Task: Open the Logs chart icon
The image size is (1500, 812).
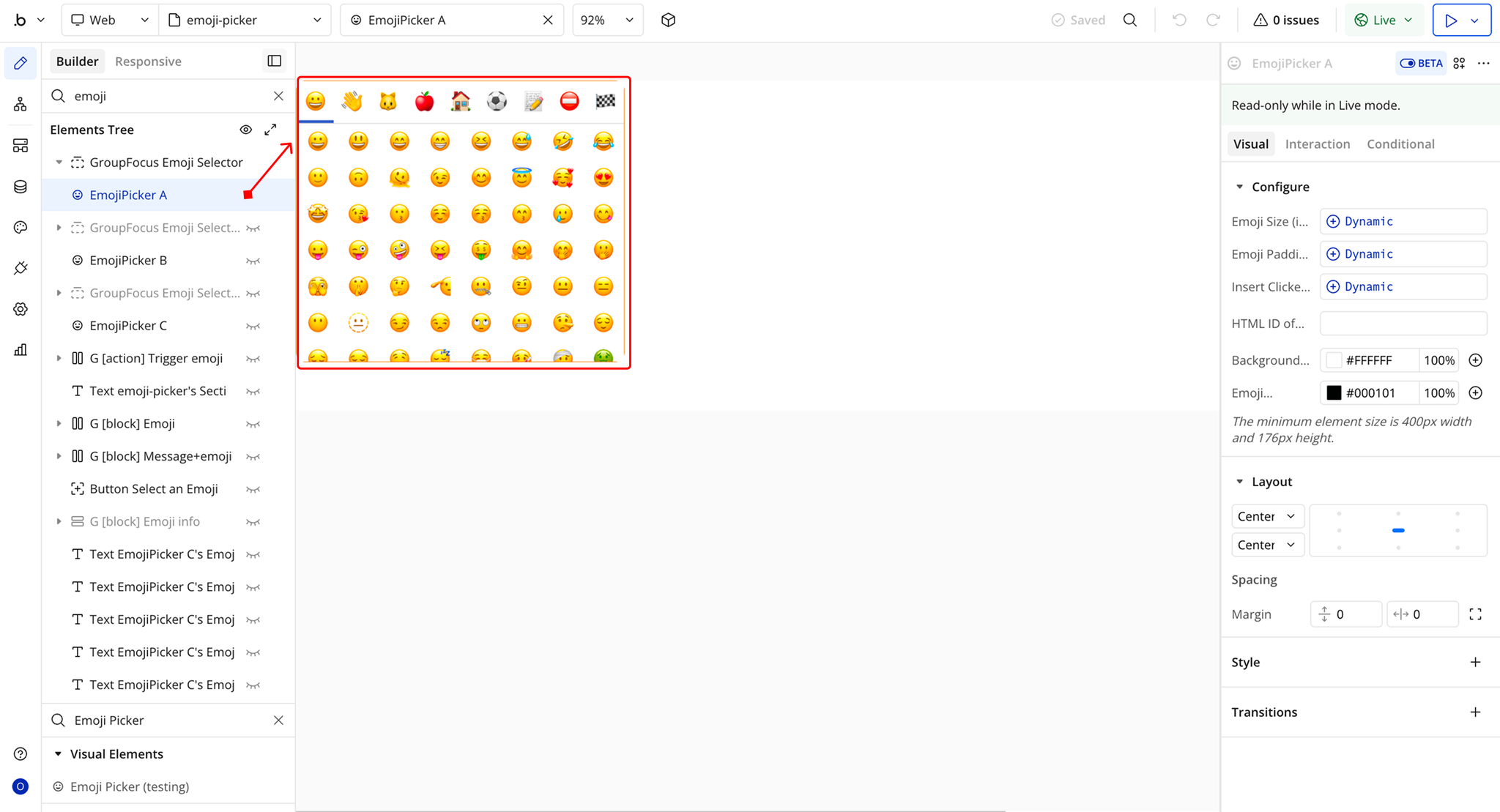Action: (x=21, y=350)
